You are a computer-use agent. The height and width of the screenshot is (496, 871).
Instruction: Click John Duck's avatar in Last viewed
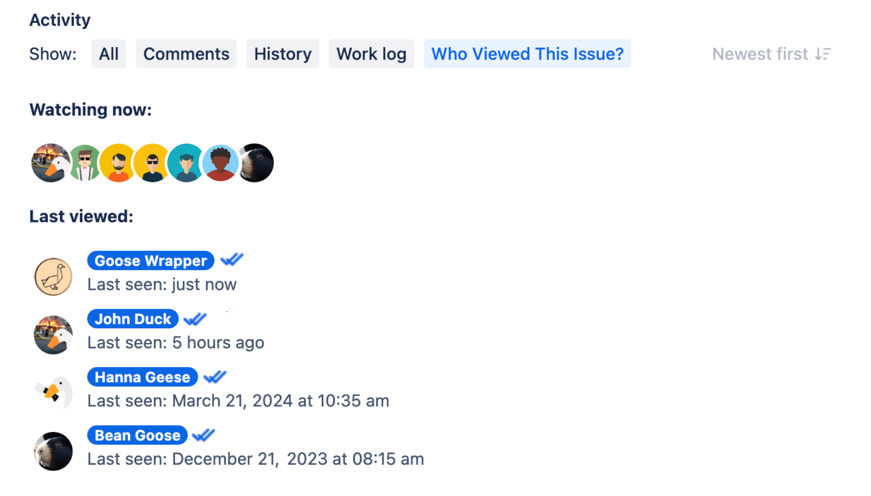[x=53, y=334]
